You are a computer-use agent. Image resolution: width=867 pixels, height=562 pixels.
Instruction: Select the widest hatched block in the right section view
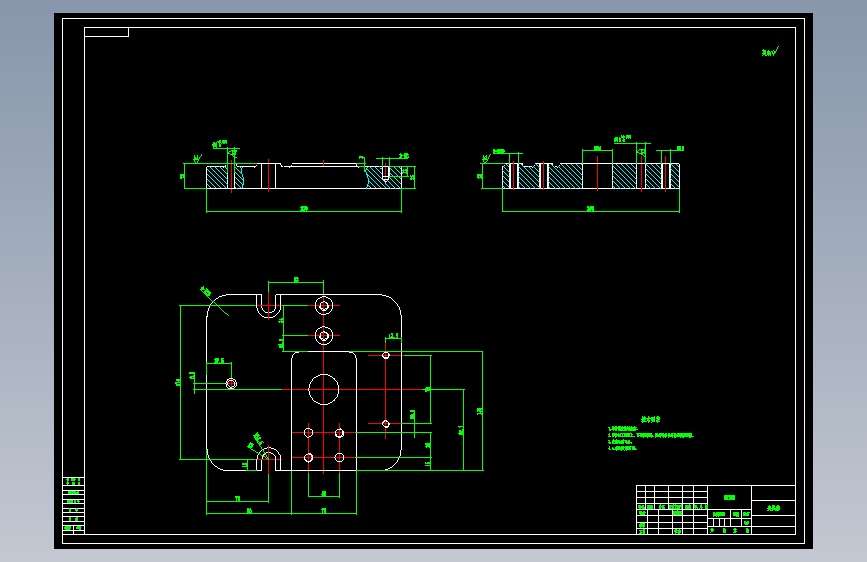coord(565,176)
